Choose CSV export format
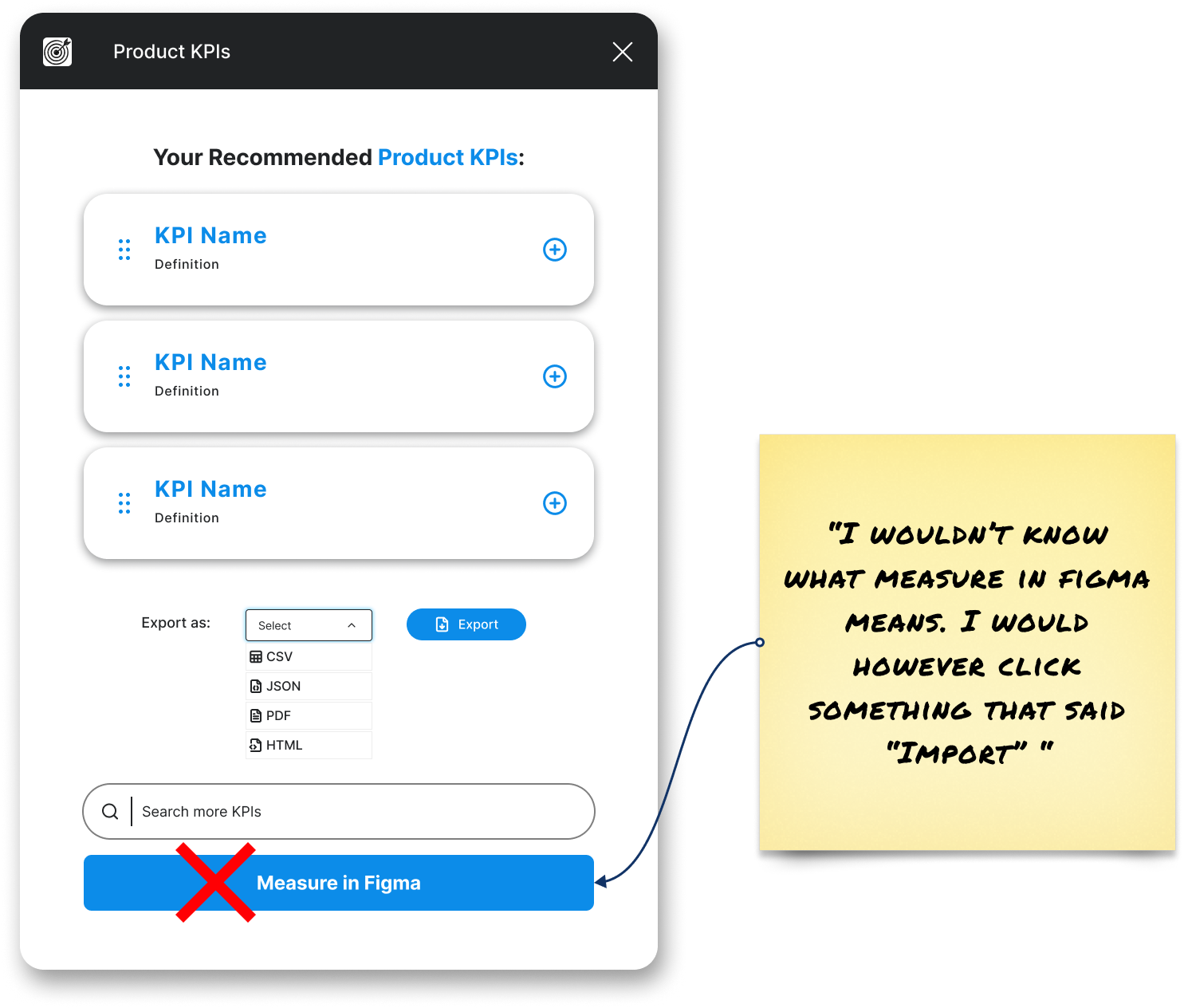 (x=309, y=656)
